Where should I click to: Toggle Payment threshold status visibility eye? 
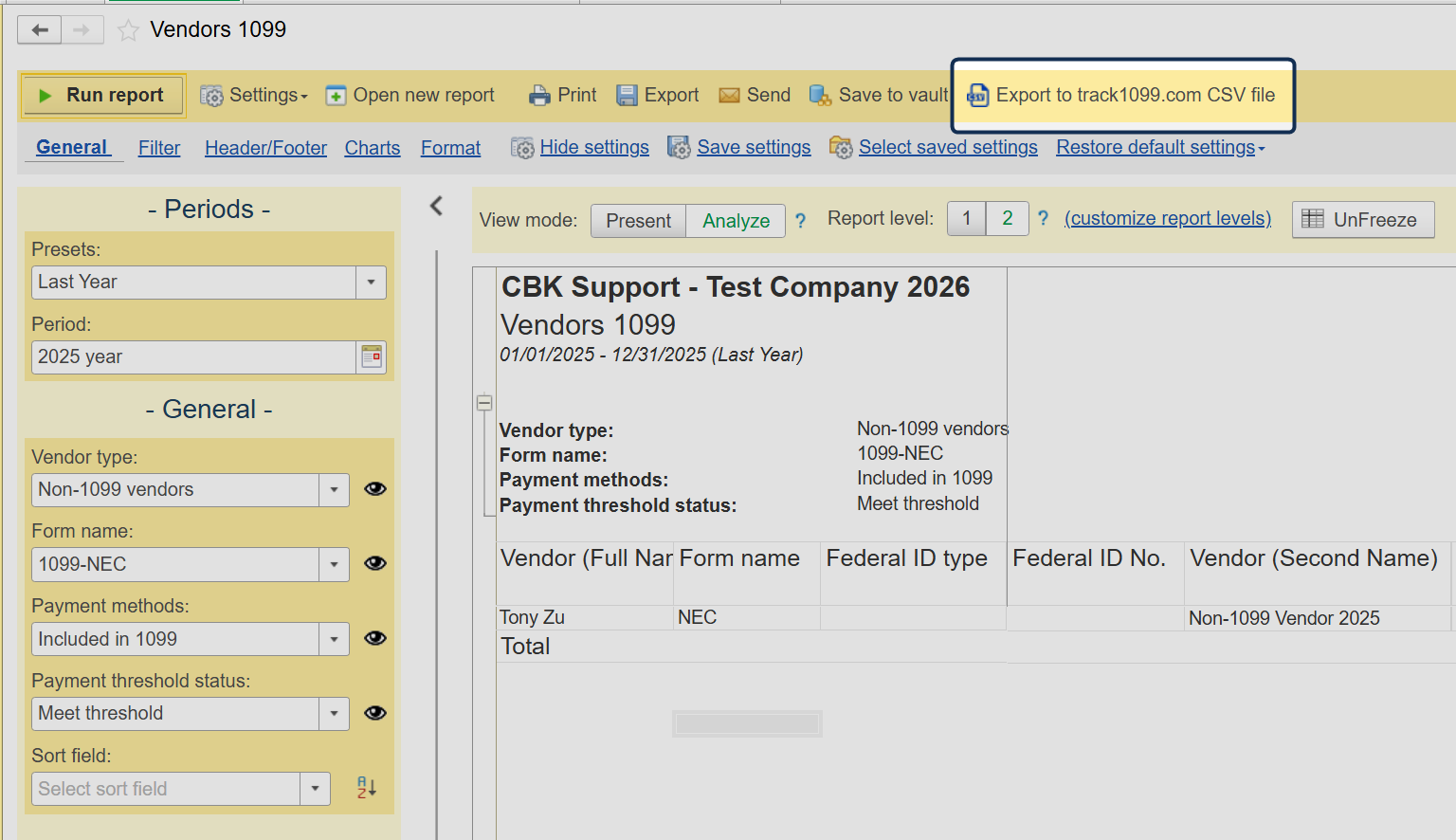point(375,714)
